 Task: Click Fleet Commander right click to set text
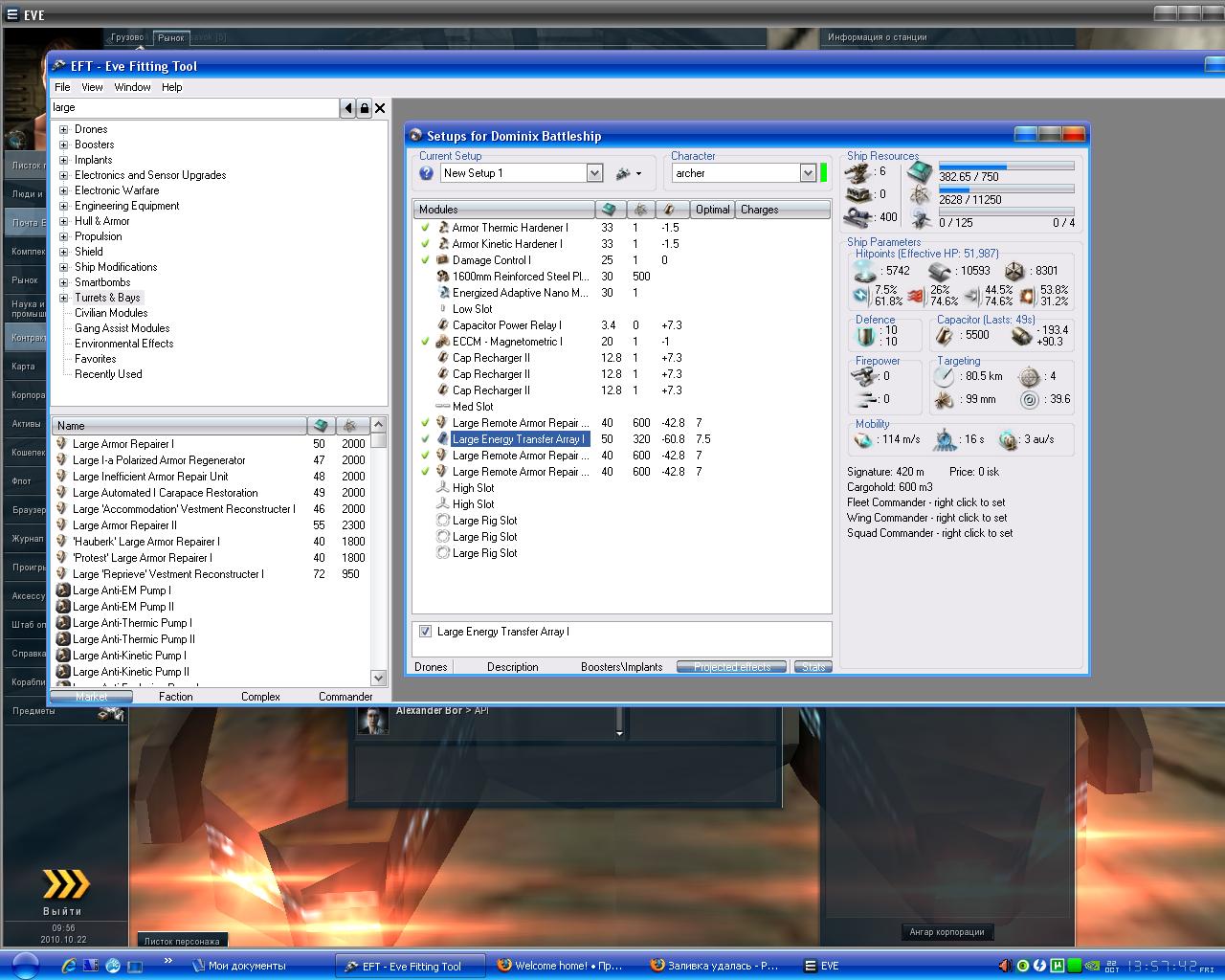point(925,502)
